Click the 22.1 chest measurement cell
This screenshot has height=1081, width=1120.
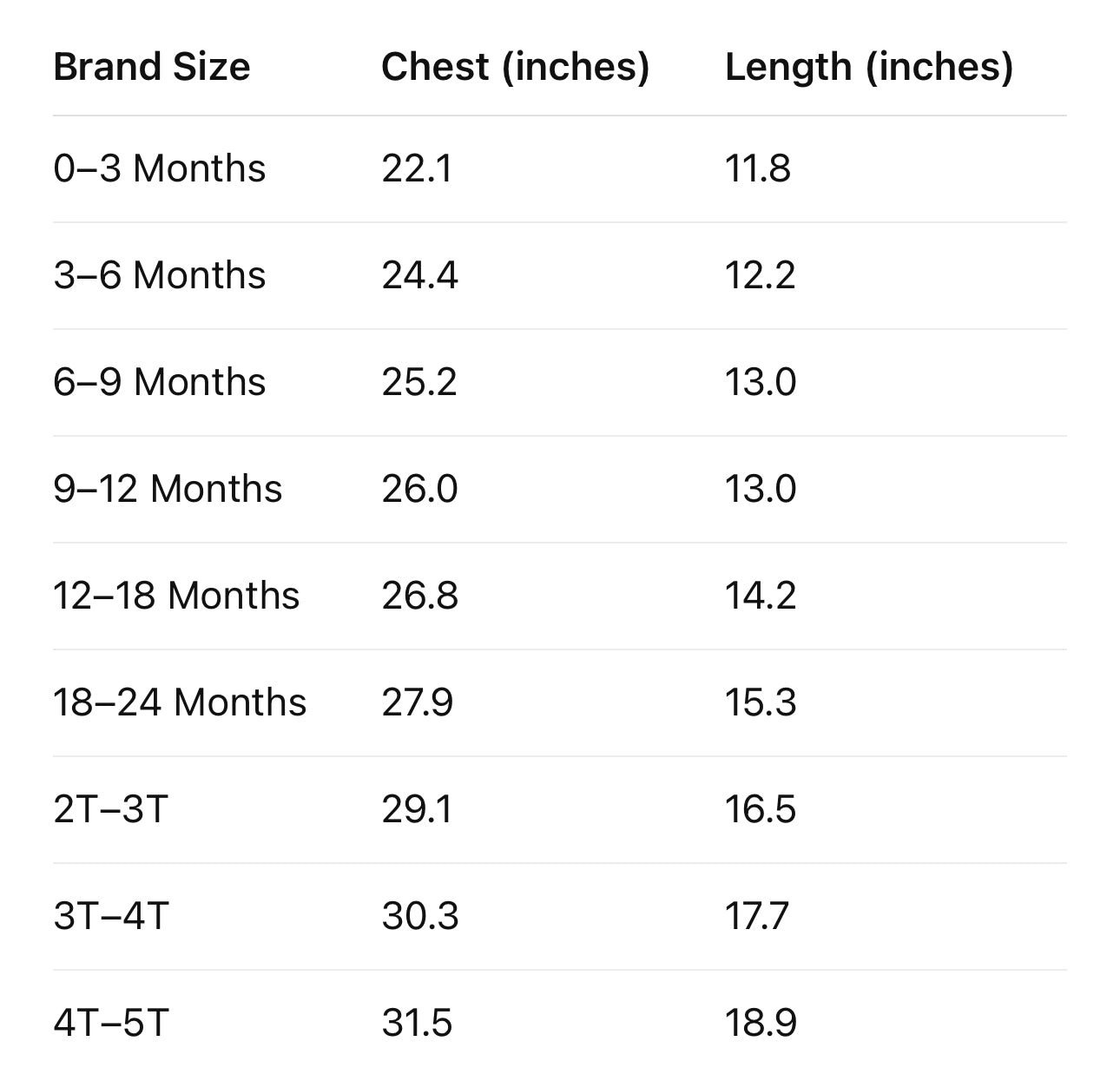tap(417, 168)
